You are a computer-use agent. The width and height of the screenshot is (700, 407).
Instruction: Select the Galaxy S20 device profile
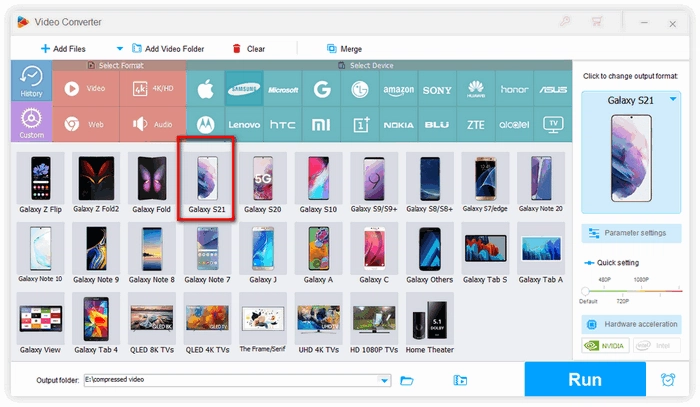262,184
